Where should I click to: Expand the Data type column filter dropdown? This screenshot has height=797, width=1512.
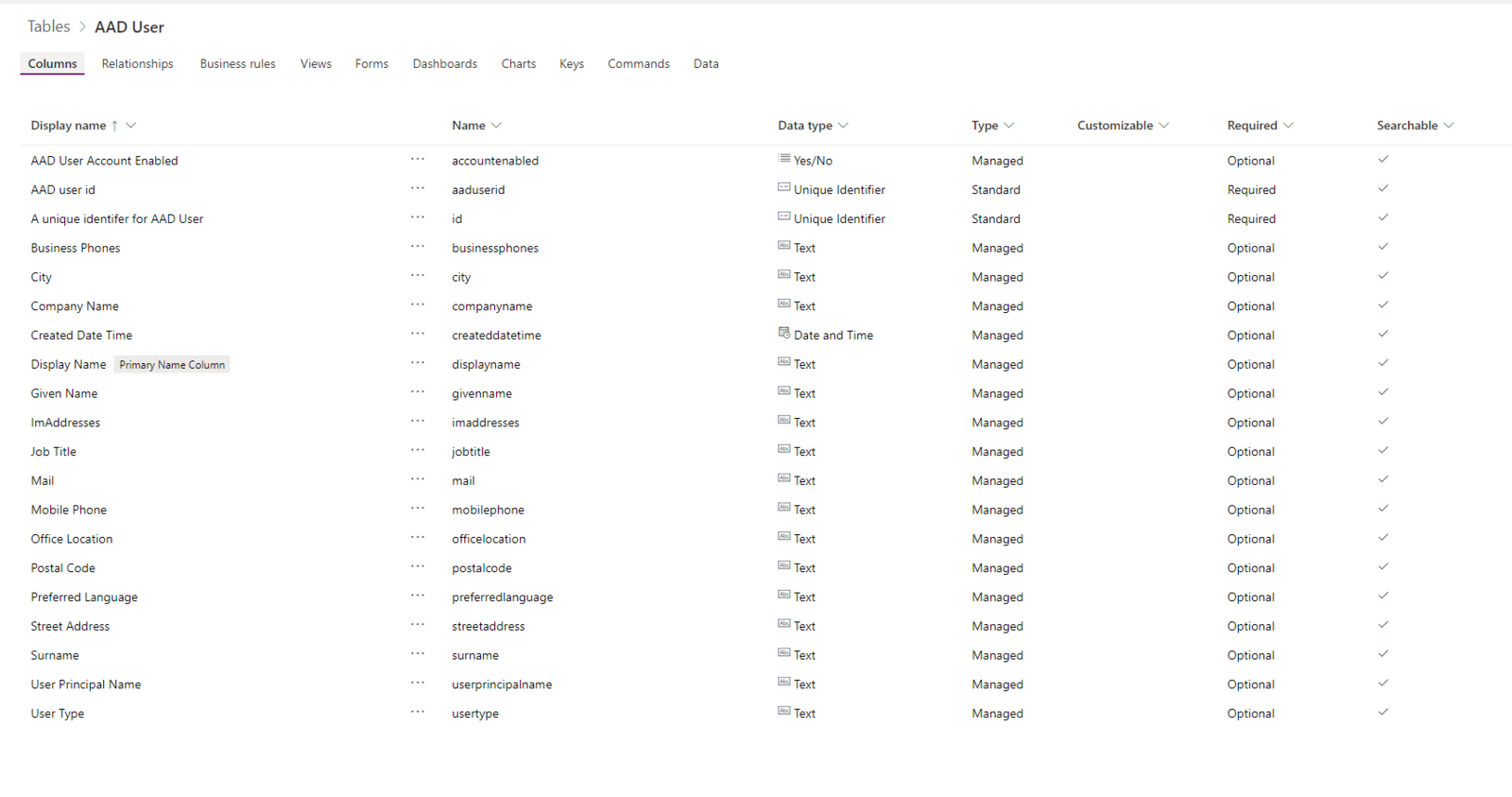[x=843, y=125]
